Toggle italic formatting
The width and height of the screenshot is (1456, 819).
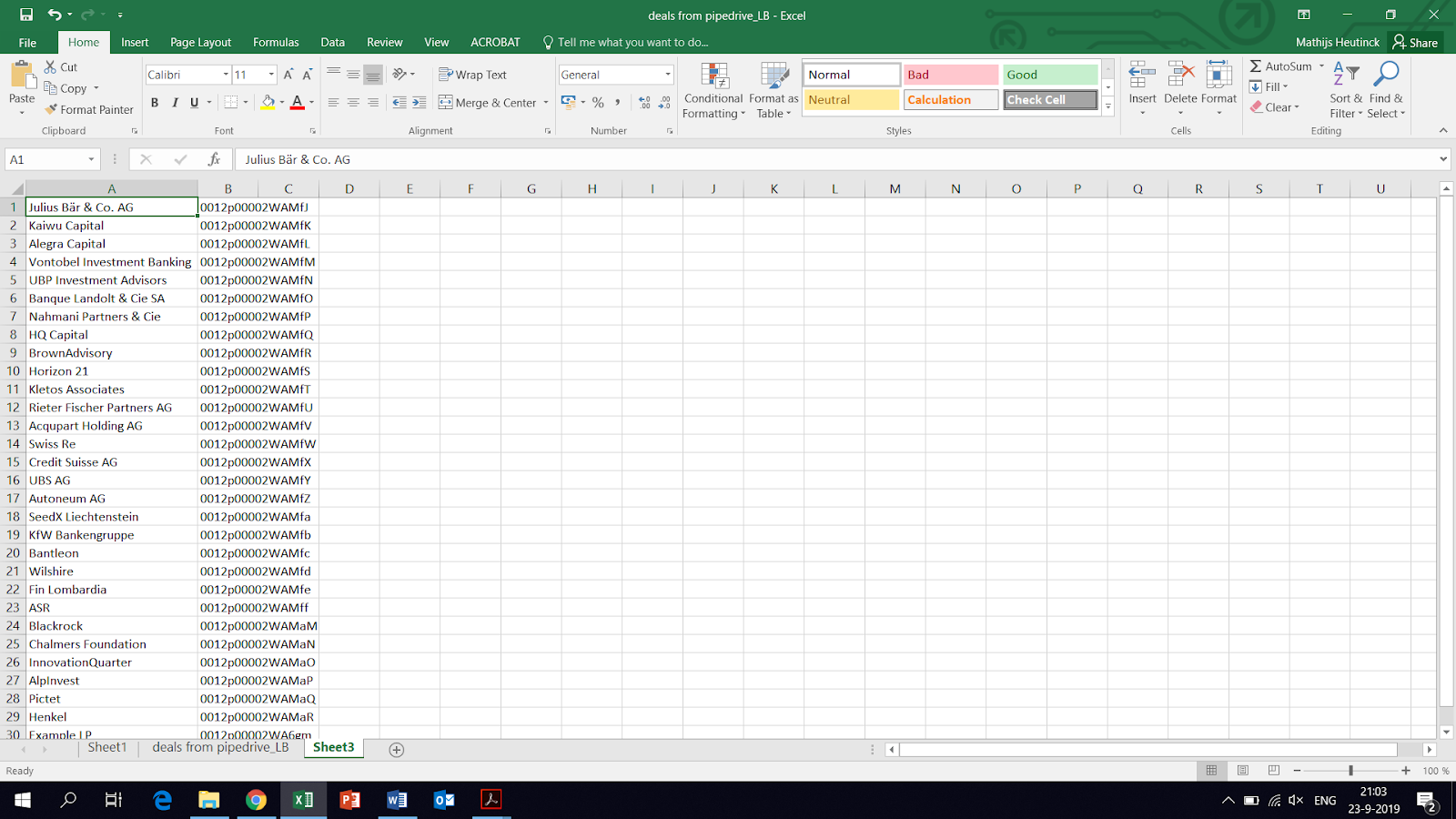click(x=175, y=103)
